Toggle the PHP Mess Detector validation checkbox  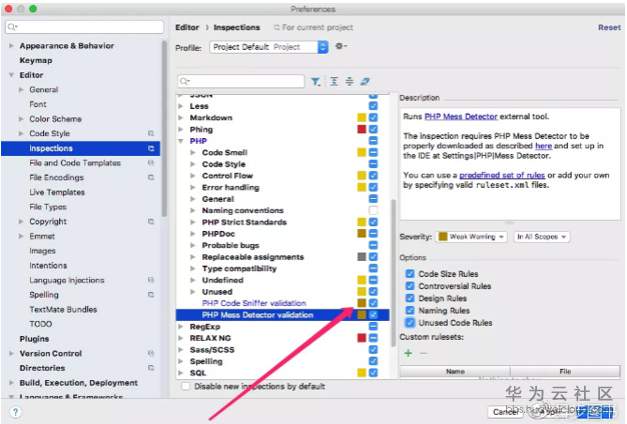[x=373, y=315]
